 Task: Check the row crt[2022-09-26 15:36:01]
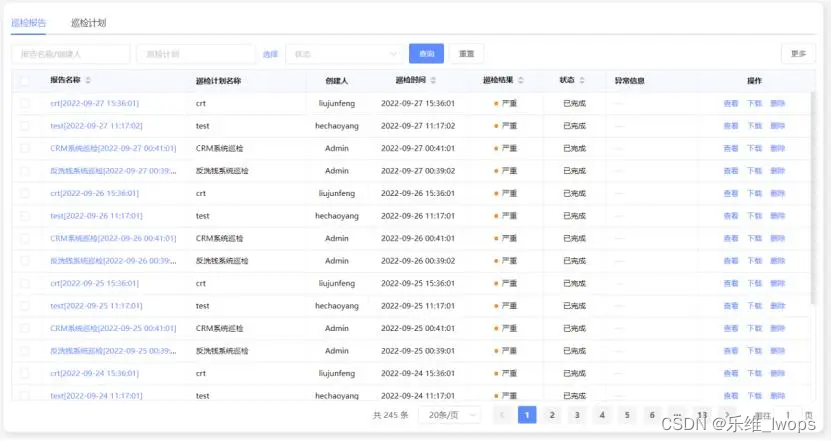[x=24, y=193]
